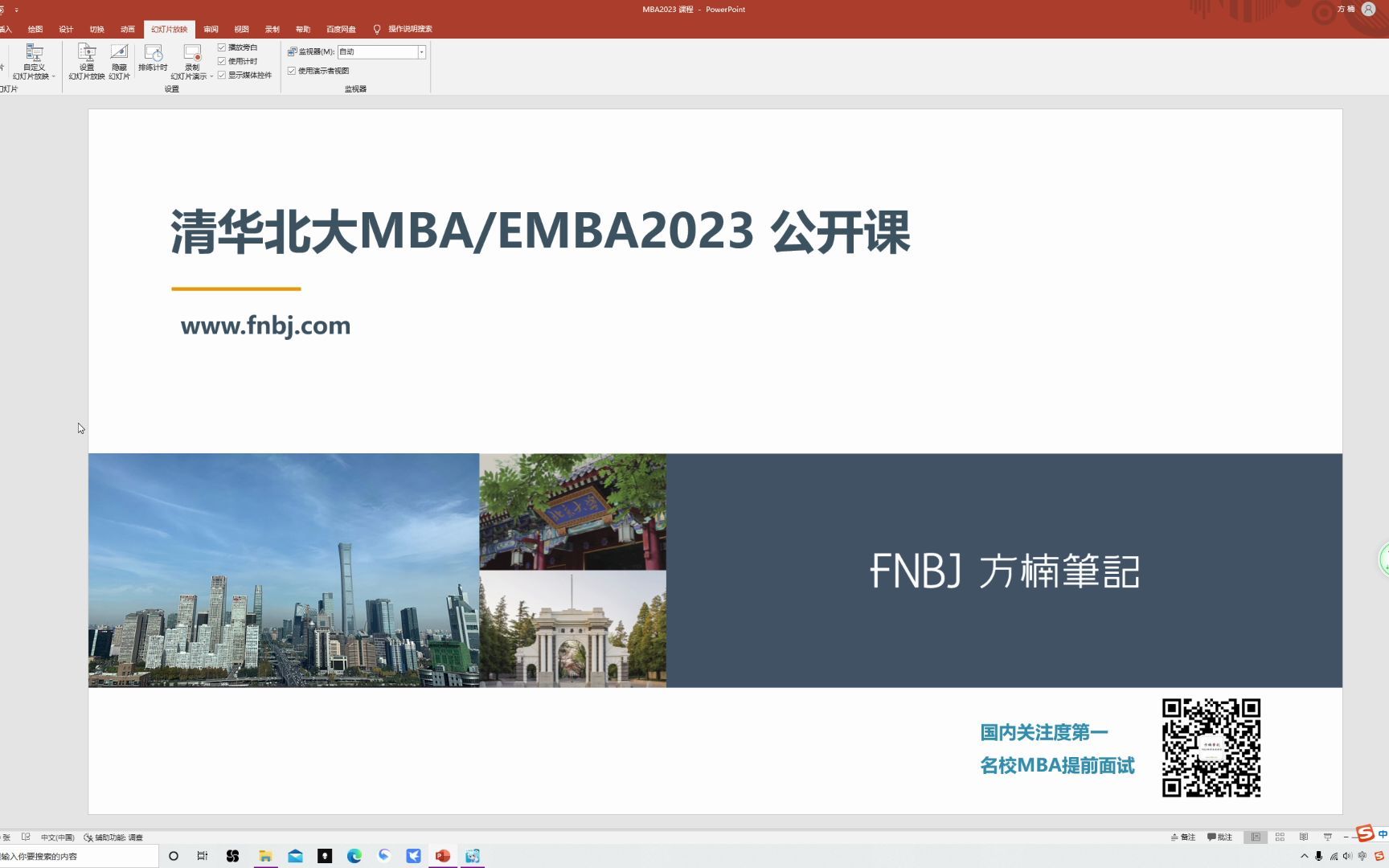The image size is (1389, 868).
Task: Switch to the 动画 (Animations) ribbon tab
Action: click(x=128, y=29)
